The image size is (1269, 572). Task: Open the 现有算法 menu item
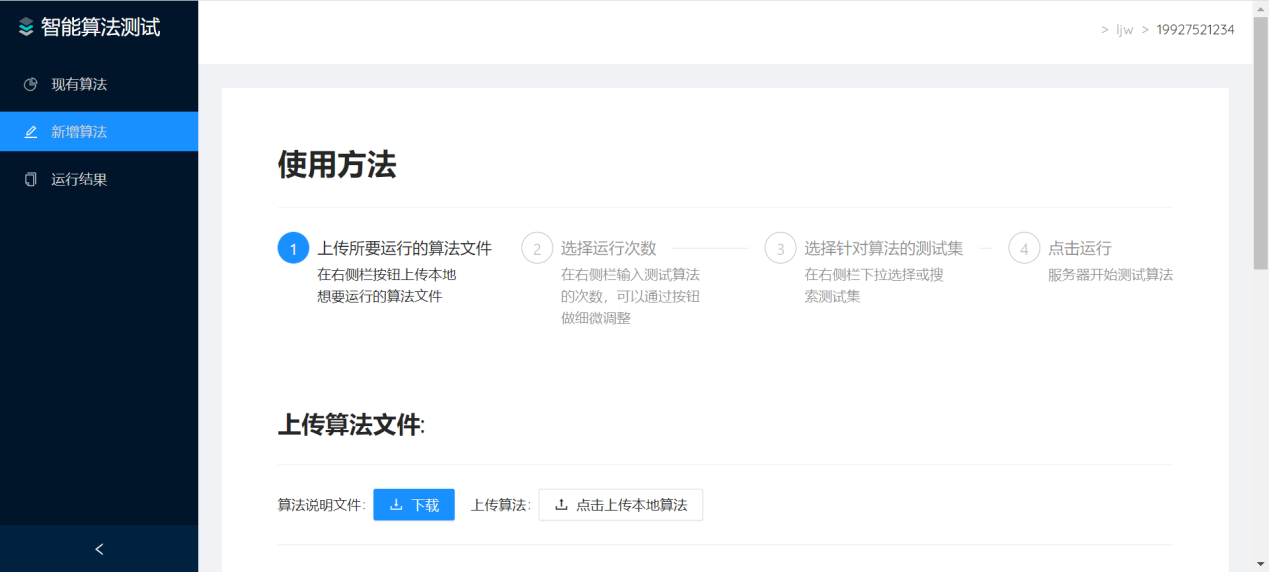point(79,84)
